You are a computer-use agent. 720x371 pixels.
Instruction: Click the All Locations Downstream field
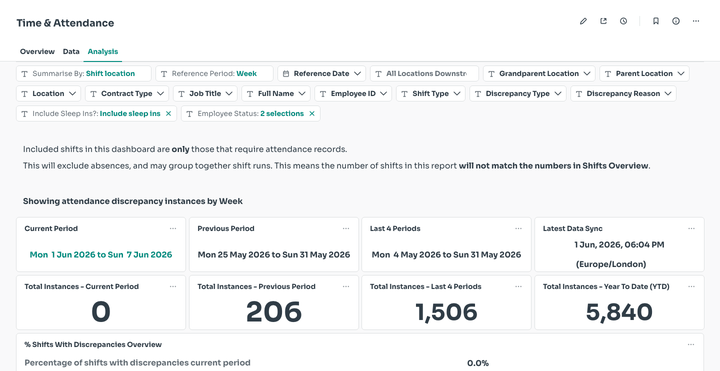424,73
